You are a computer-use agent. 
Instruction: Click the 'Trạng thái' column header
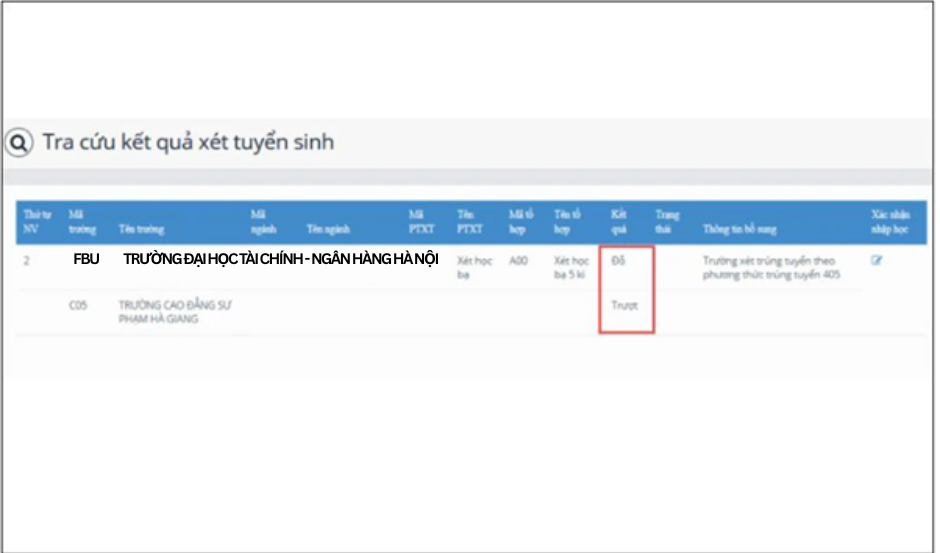667,221
